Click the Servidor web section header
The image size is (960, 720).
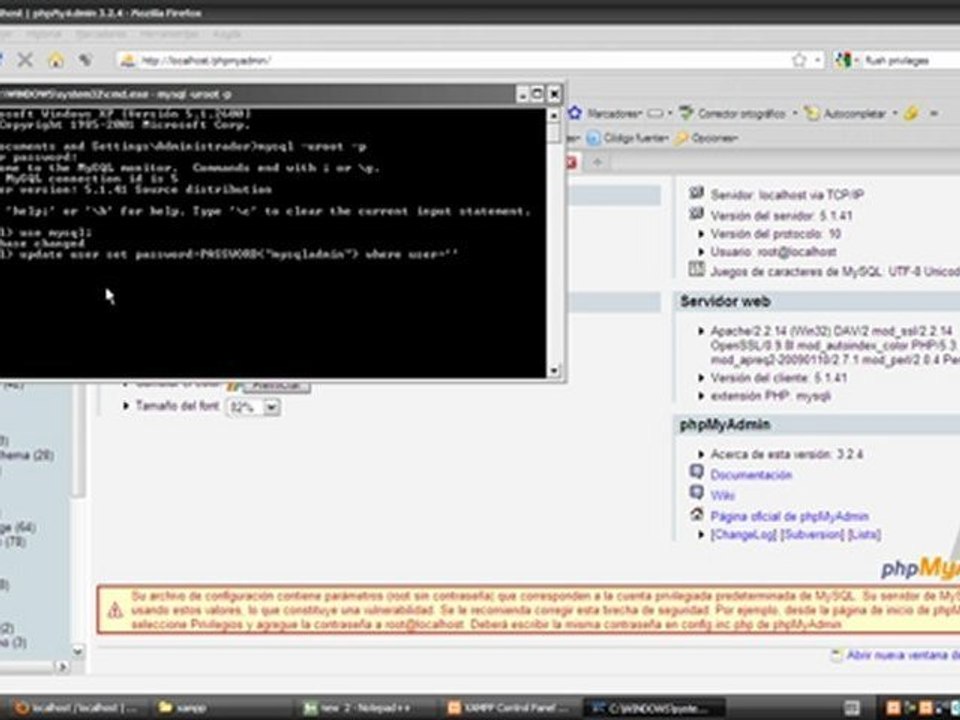click(817, 301)
